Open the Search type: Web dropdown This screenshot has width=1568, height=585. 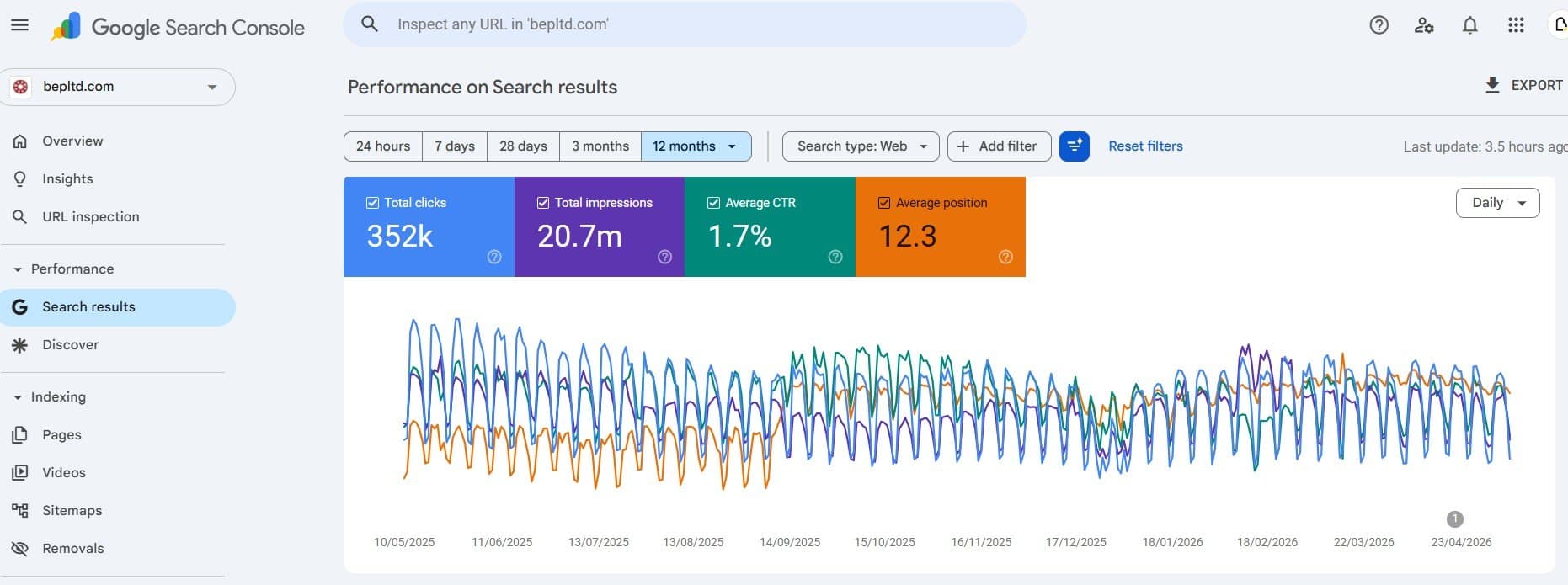click(x=861, y=146)
